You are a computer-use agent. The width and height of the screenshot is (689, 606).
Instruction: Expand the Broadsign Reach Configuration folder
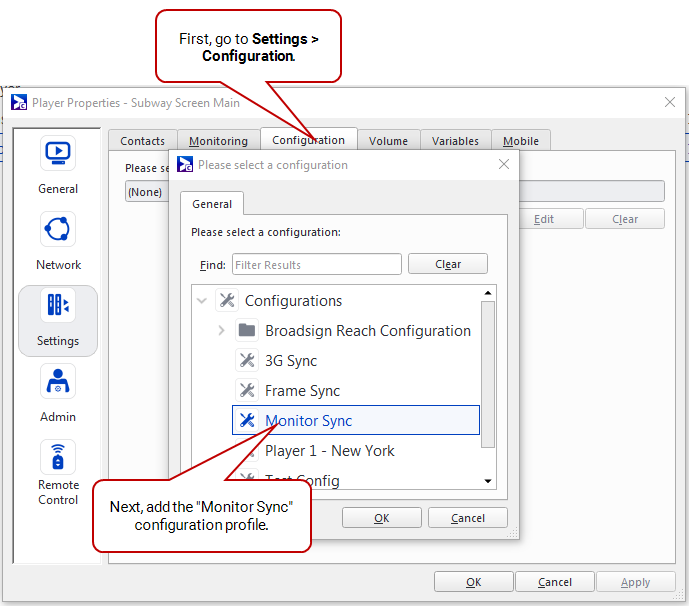click(x=221, y=331)
